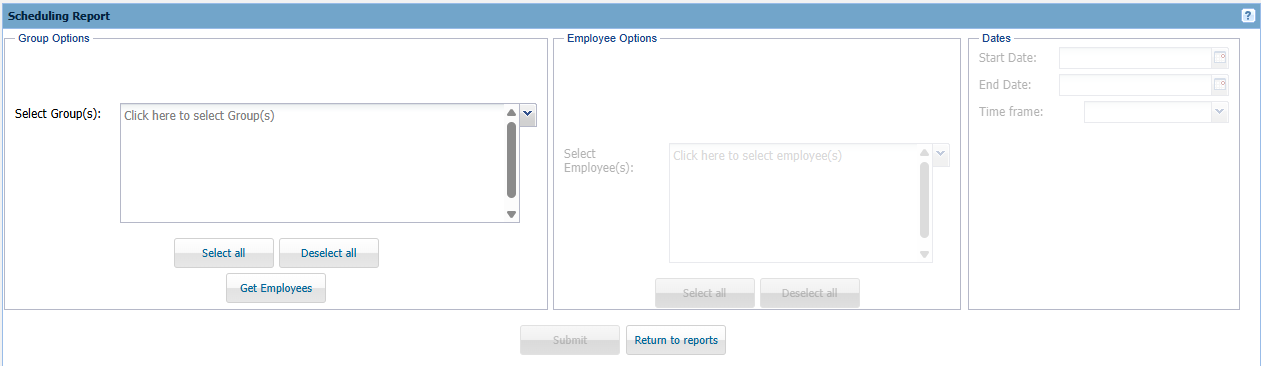Click inside the Select Group(s) list box
The image size is (1261, 366).
click(312, 163)
